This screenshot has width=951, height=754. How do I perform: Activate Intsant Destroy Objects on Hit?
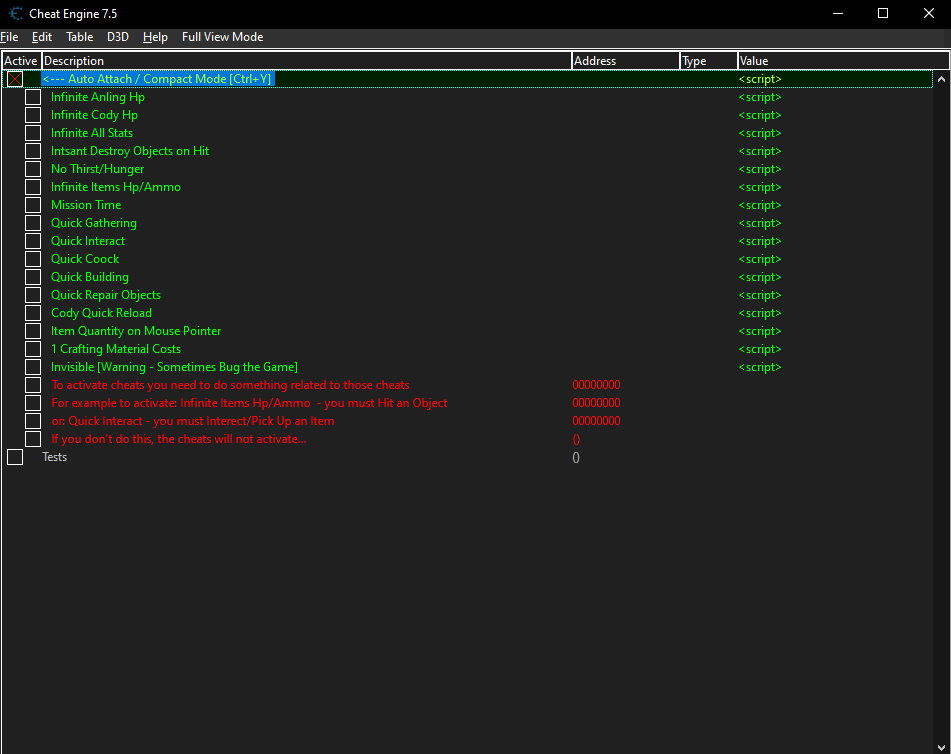[33, 151]
